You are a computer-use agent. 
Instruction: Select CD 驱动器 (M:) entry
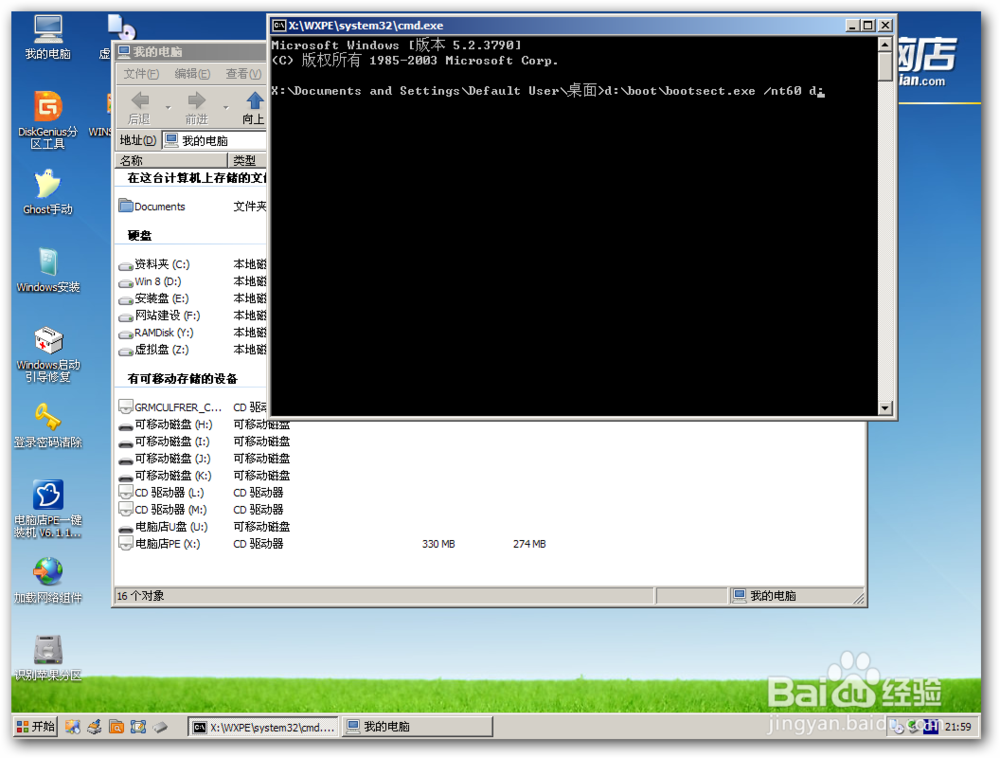163,509
